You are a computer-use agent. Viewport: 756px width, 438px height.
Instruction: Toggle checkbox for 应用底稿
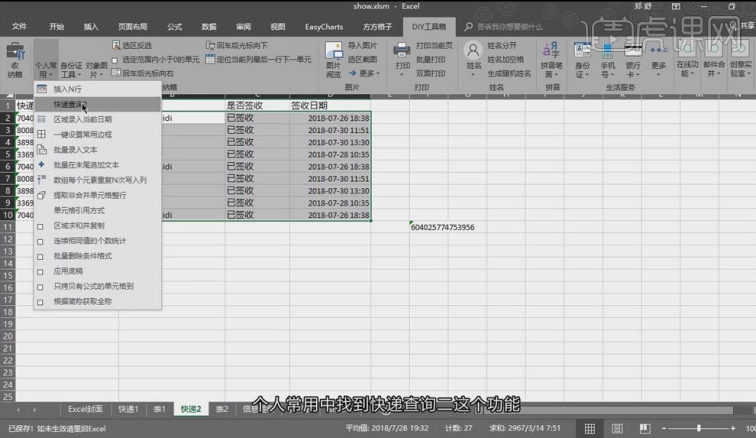click(x=40, y=272)
